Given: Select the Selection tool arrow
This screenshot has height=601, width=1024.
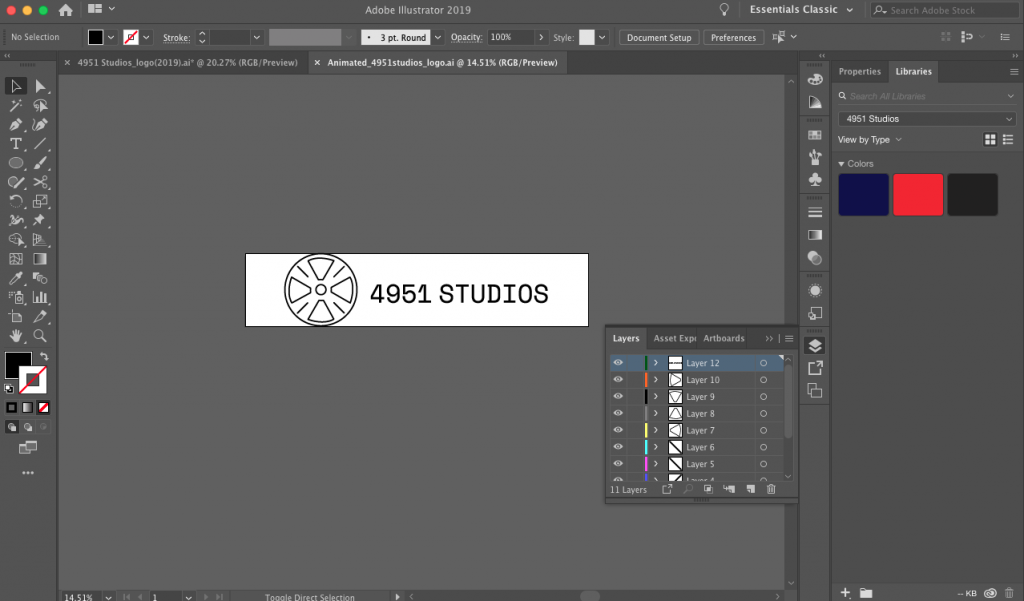Looking at the screenshot, I should (x=16, y=86).
